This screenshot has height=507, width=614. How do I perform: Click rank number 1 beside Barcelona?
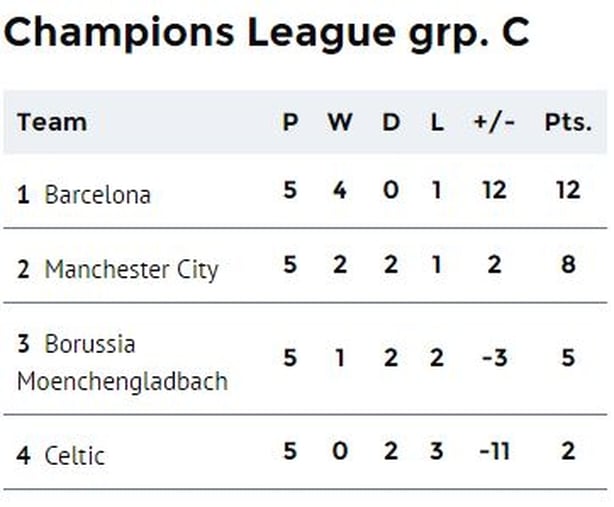click(x=23, y=195)
